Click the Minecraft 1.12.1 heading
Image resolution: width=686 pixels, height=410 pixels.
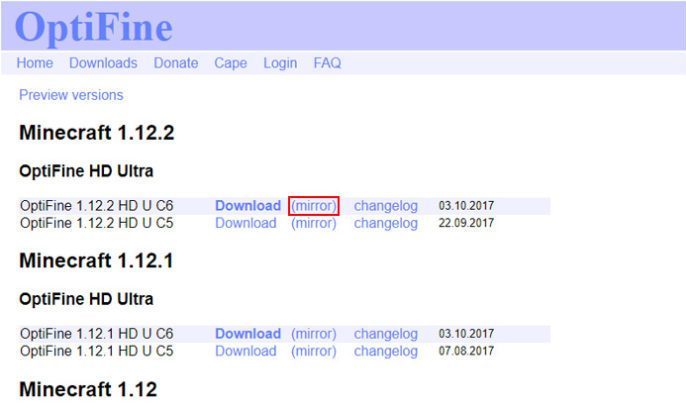96,260
